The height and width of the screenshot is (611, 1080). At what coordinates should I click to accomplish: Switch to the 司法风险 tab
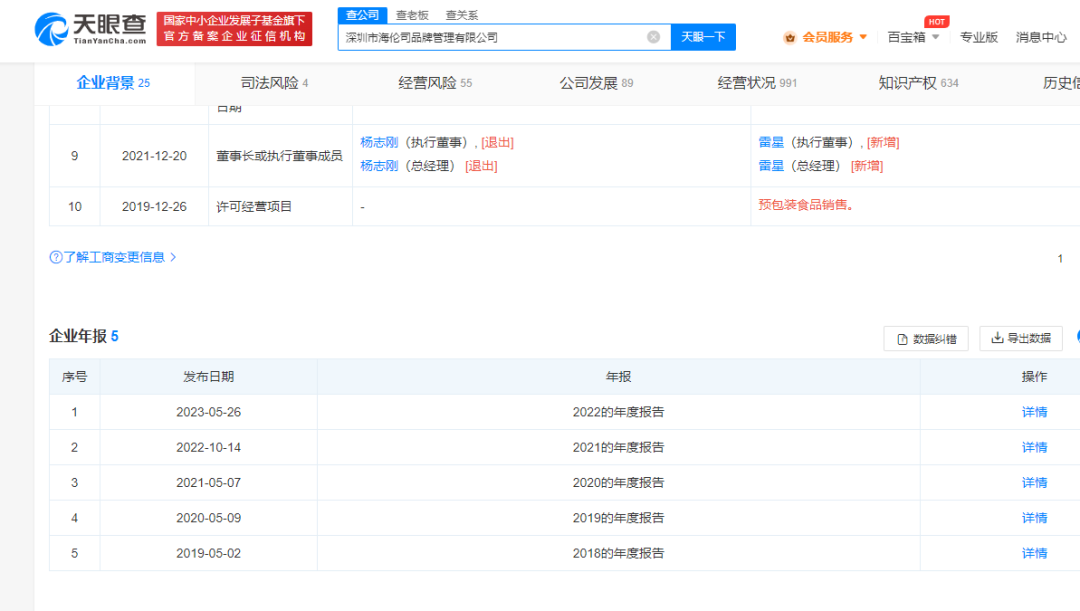coord(274,83)
